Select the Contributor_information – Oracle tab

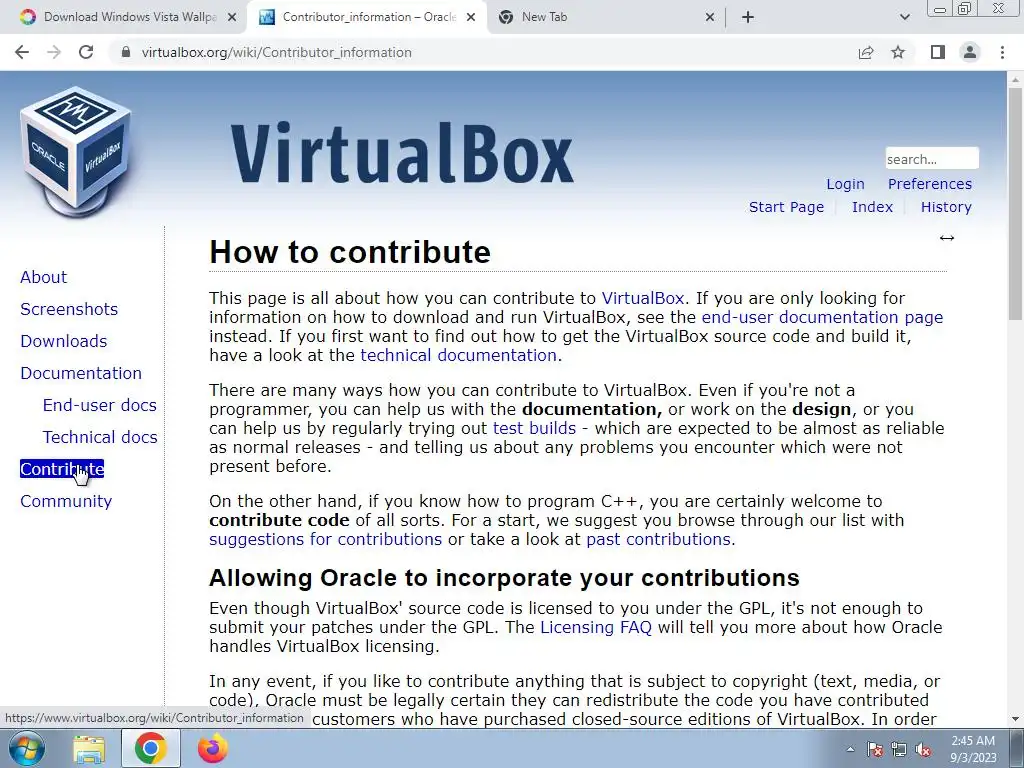coord(366,18)
